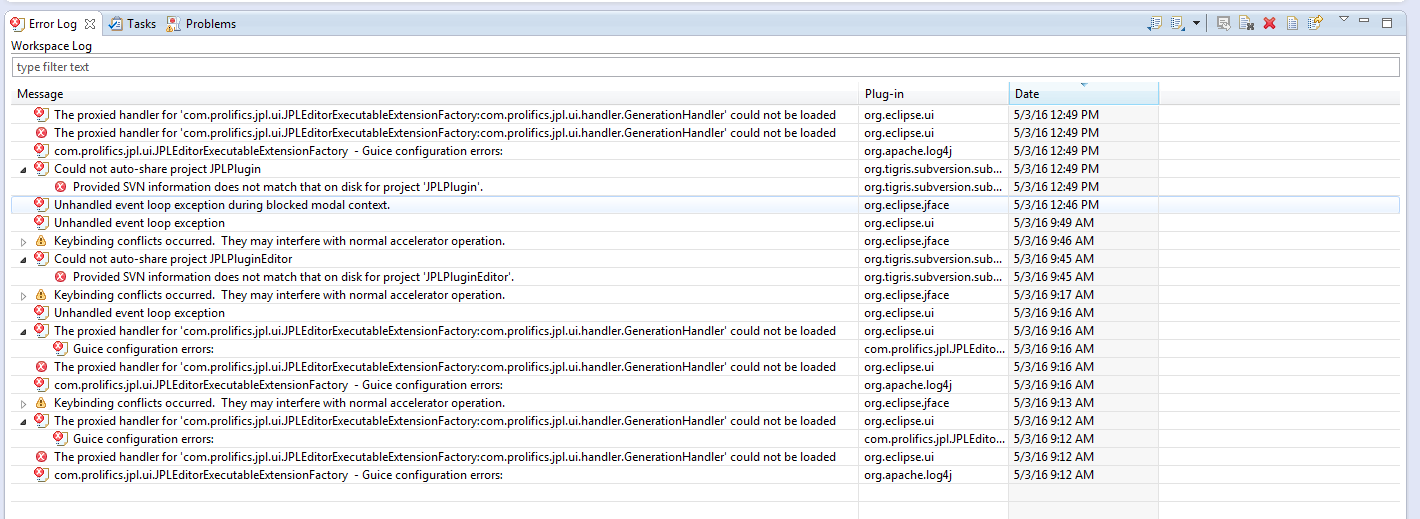The image size is (1420, 519).
Task: Collapse the 9:16 AM proxied handler parent entry
Action: pos(23,331)
